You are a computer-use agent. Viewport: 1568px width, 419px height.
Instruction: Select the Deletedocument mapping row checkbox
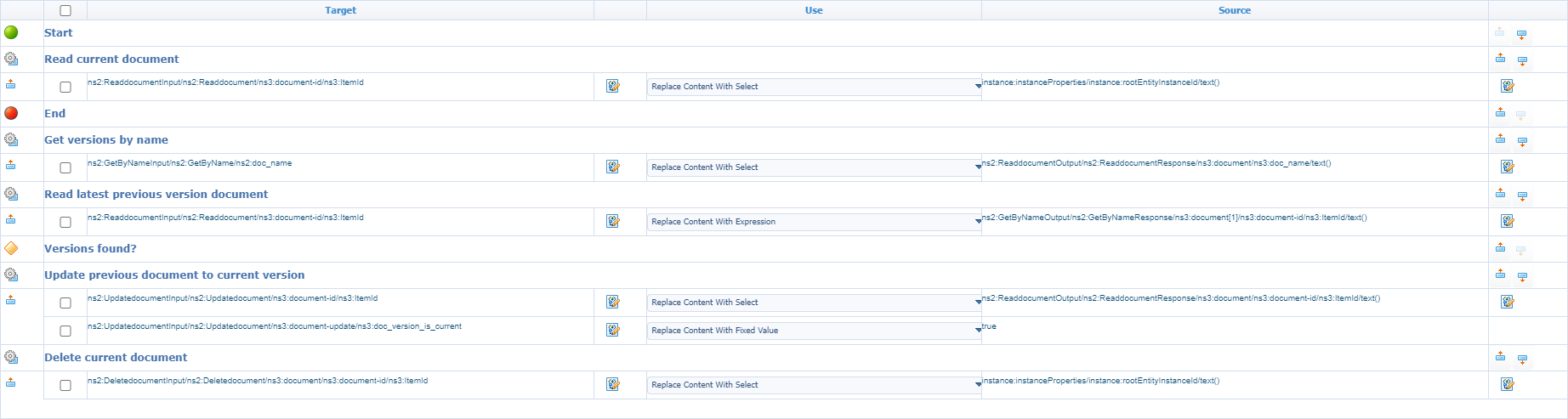click(x=65, y=385)
